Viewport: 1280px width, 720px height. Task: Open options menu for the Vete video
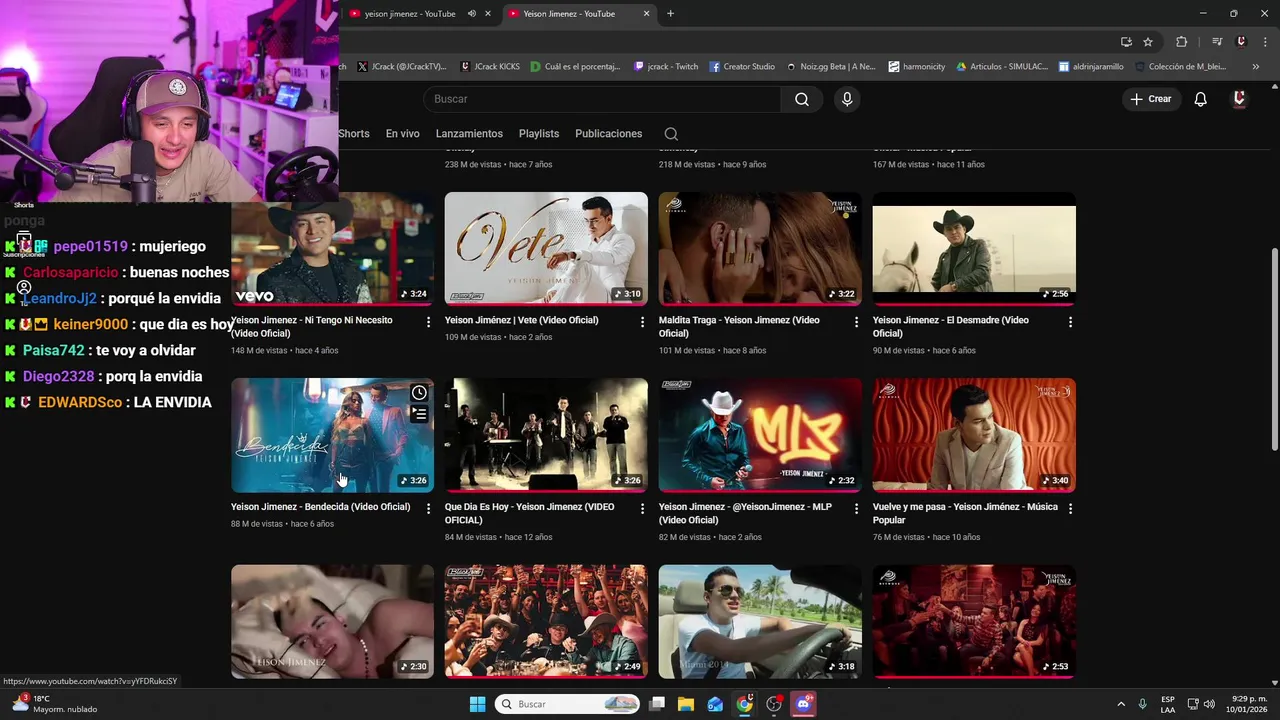(x=642, y=322)
